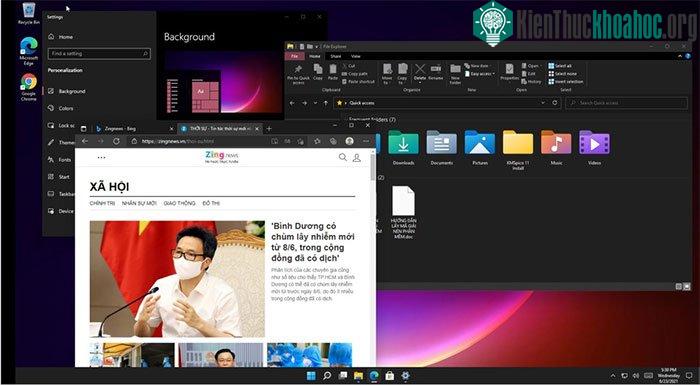Click the Find a setting search box
Screen dimensions: 700x385
click(99, 54)
